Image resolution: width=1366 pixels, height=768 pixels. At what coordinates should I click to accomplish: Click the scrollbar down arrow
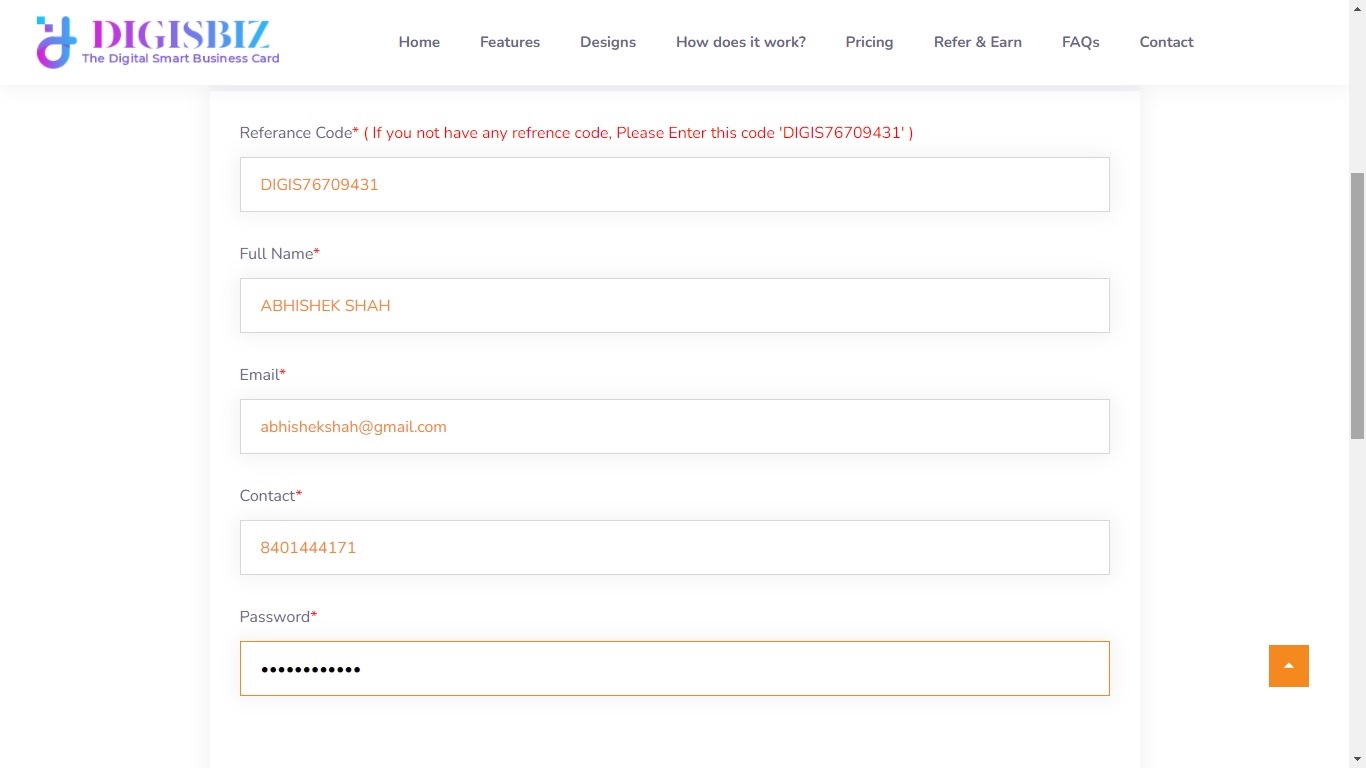1357,759
